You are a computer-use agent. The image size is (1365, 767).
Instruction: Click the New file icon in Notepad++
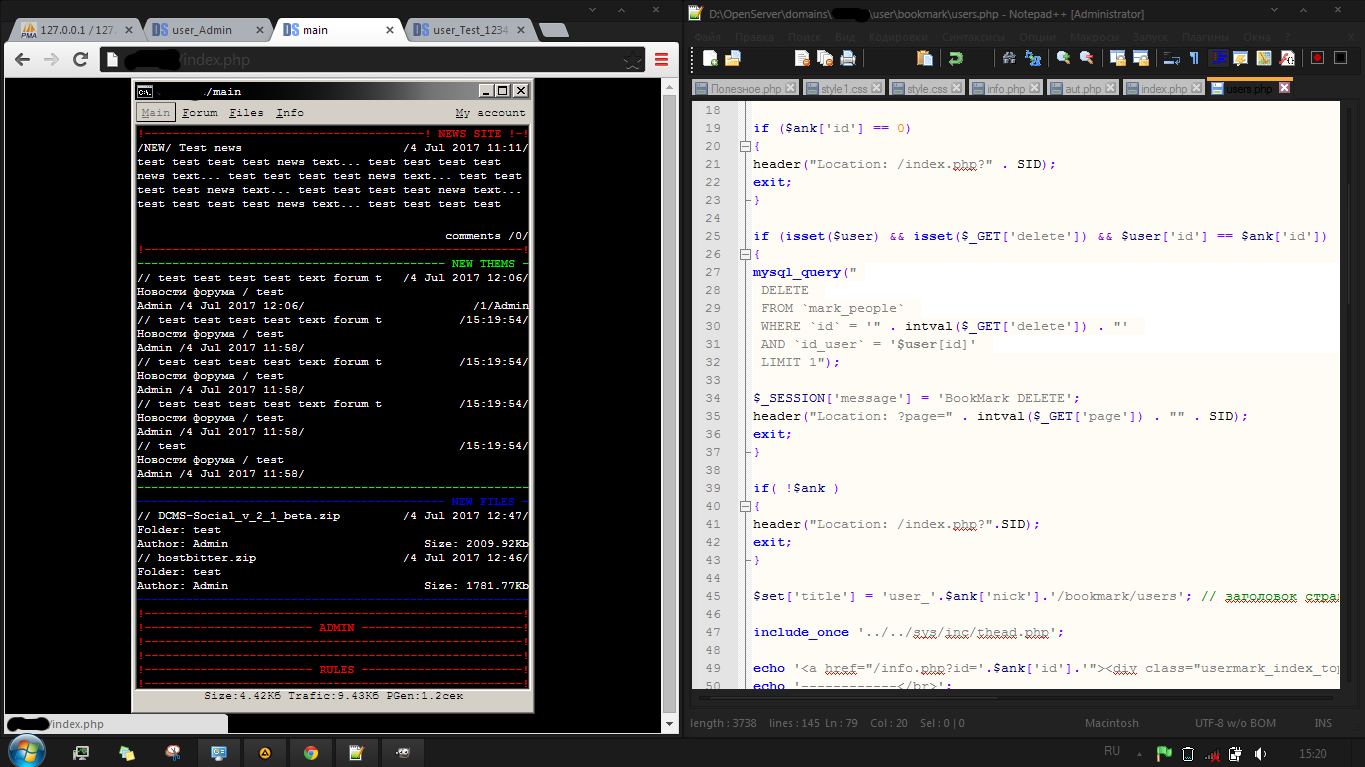pos(710,58)
